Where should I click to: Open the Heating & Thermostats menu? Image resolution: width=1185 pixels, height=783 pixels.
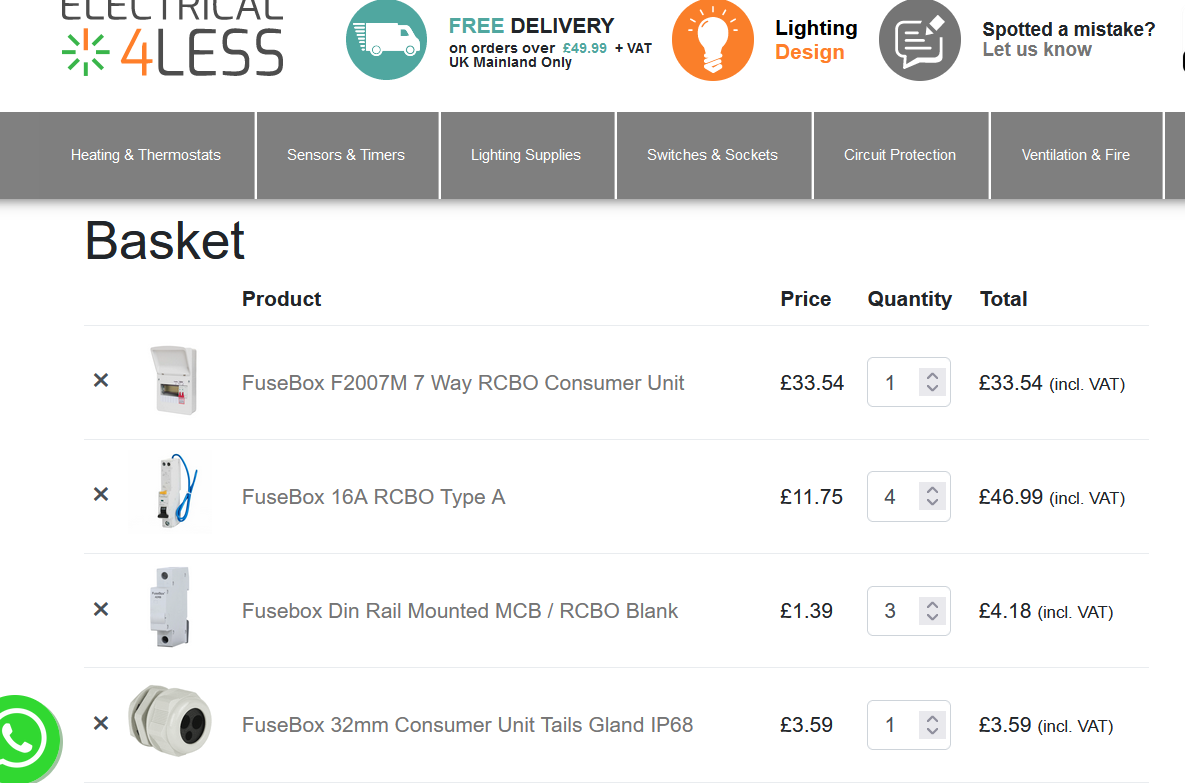(x=146, y=155)
